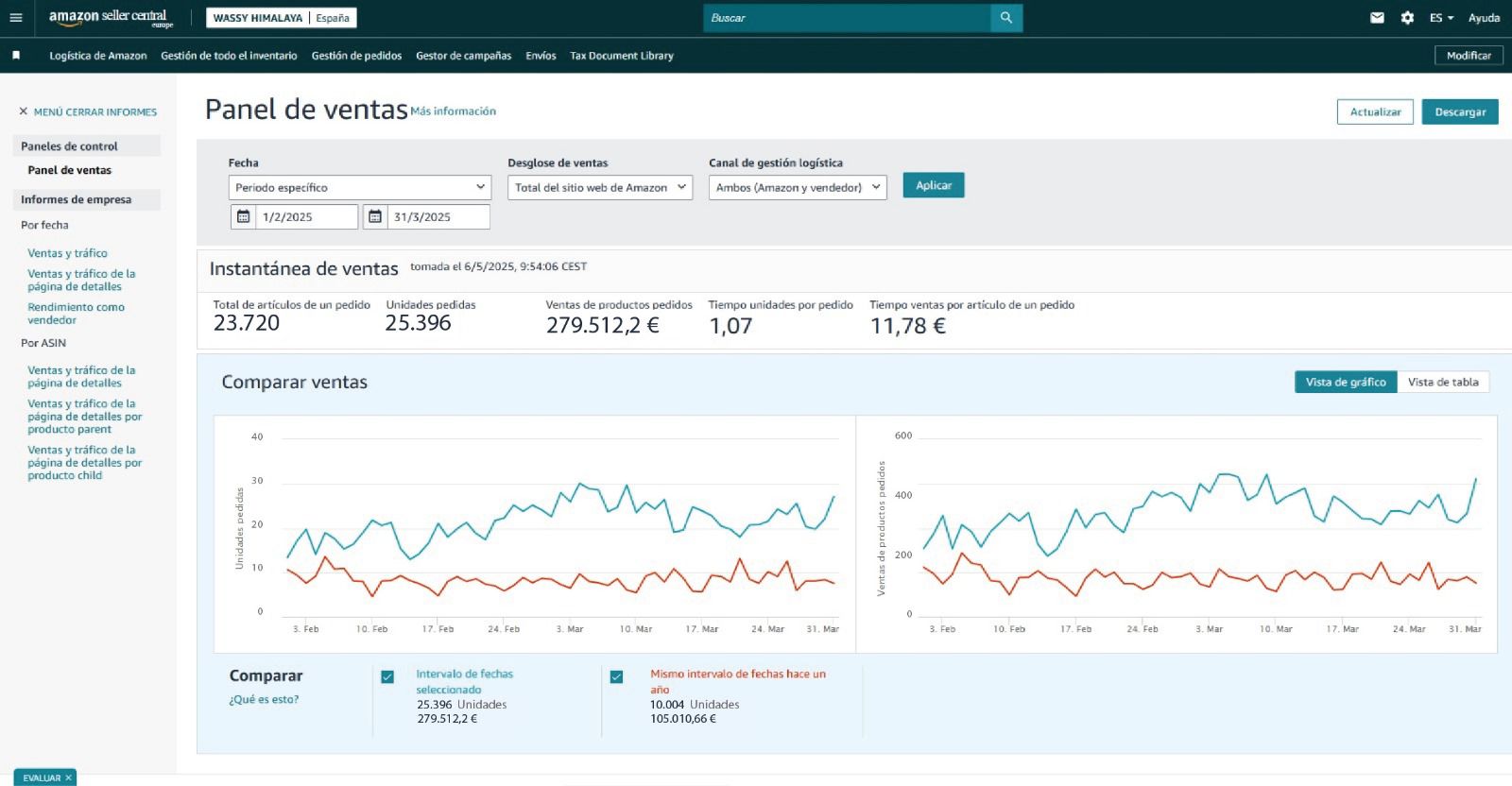Open Gestión de pedidos menu item

pyautogui.click(x=356, y=56)
